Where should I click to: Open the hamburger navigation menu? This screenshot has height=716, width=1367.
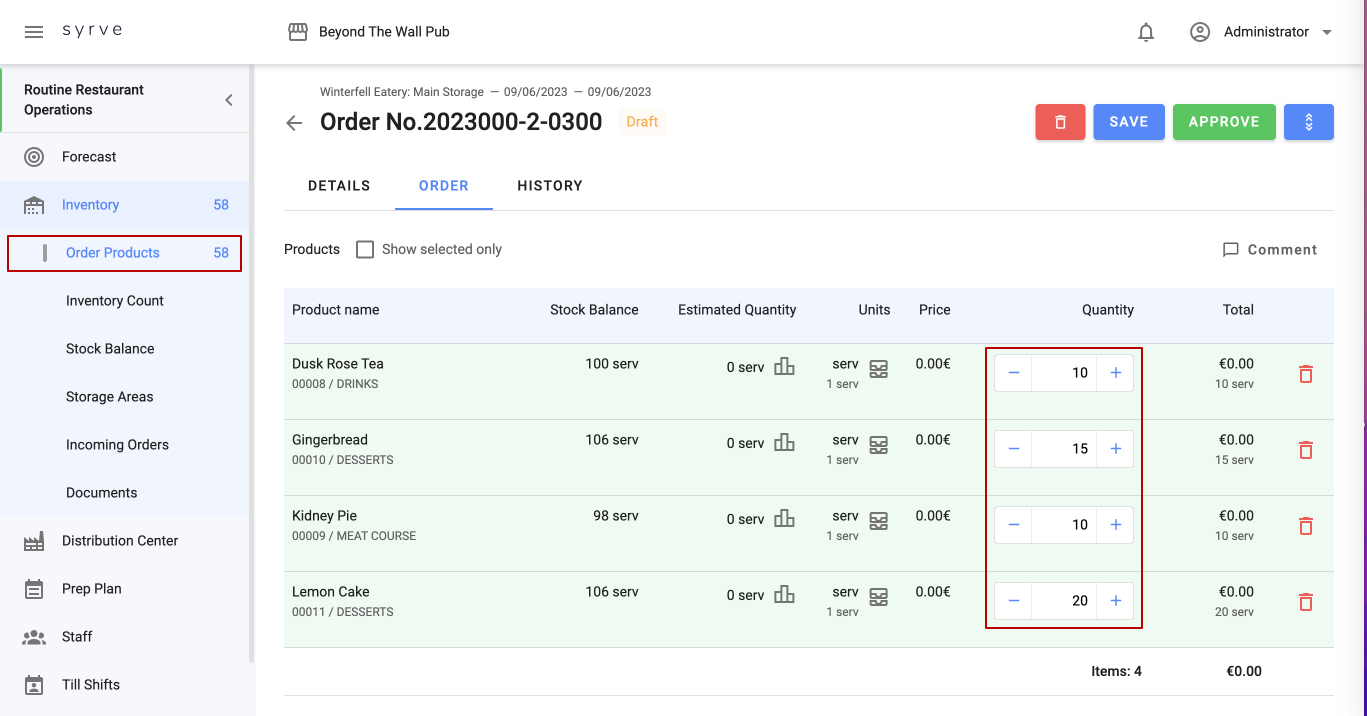(34, 32)
